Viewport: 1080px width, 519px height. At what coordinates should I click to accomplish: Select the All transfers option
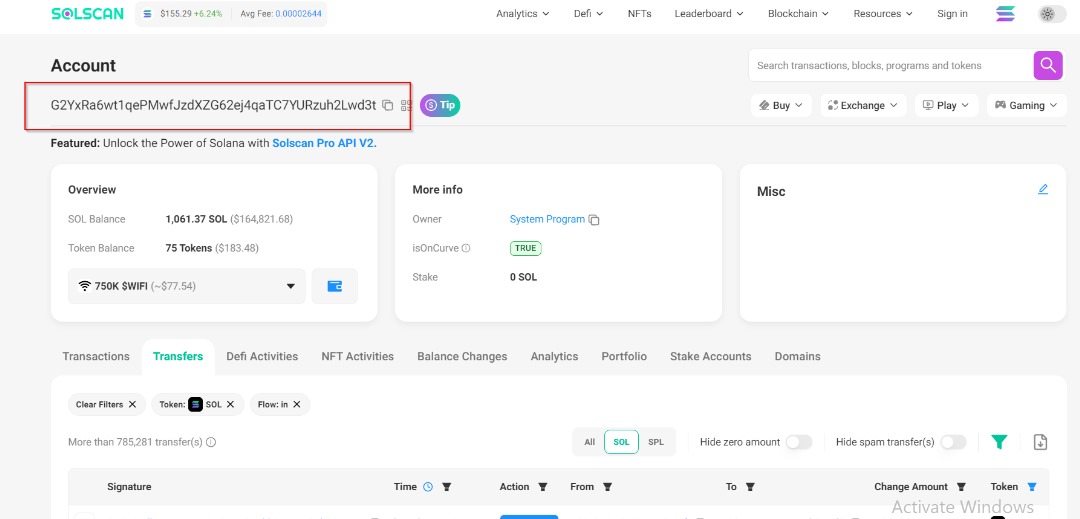coord(590,442)
